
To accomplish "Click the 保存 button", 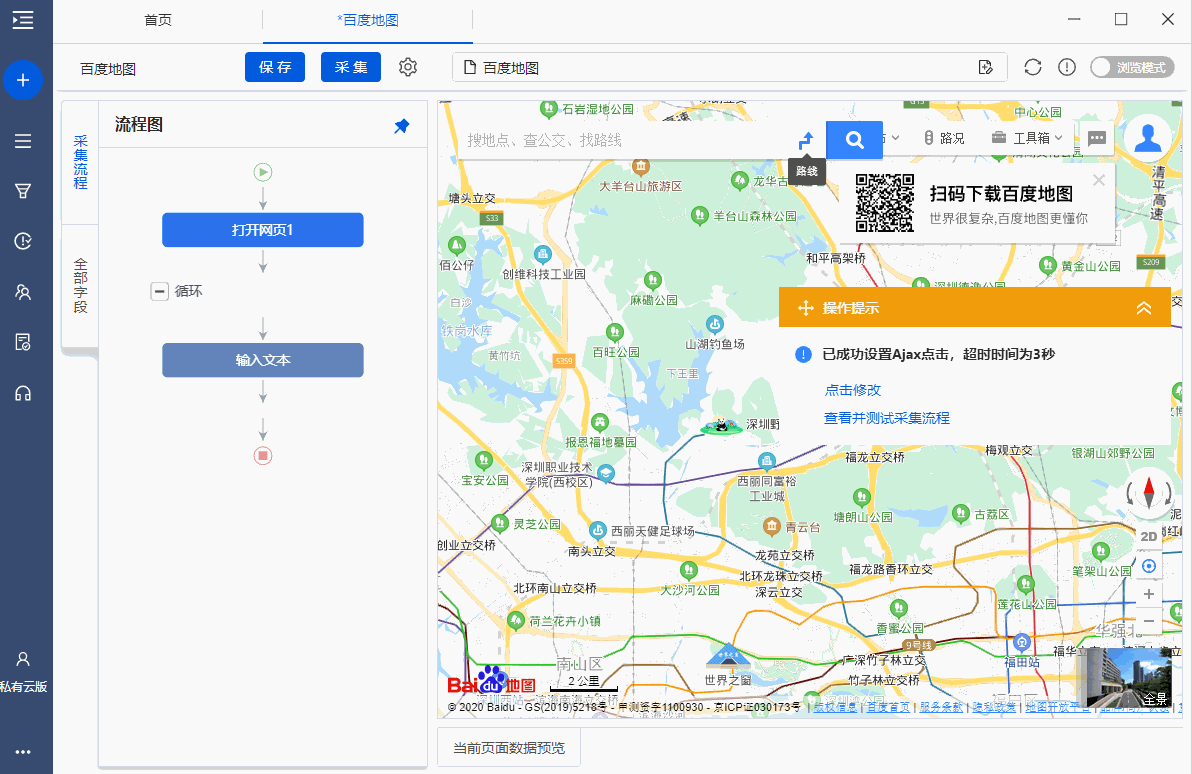I will pos(274,67).
